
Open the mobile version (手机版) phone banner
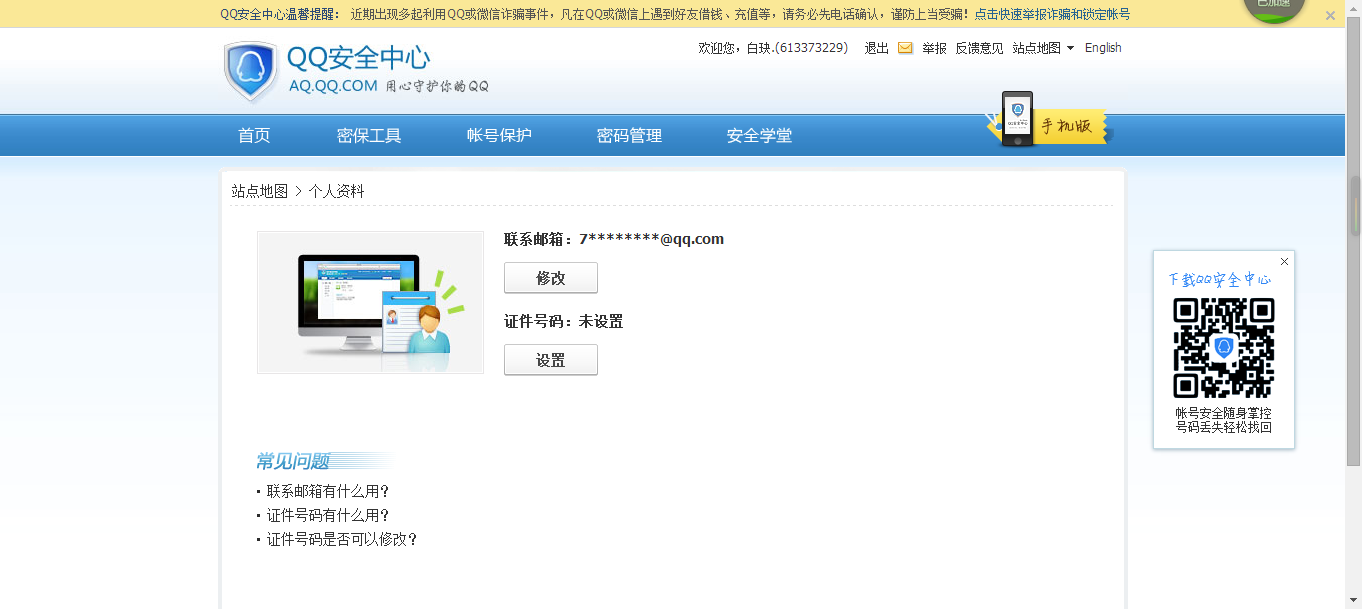tap(1049, 121)
